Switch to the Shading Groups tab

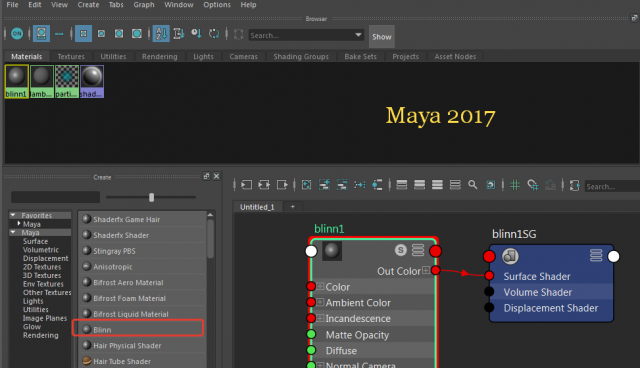(301, 56)
